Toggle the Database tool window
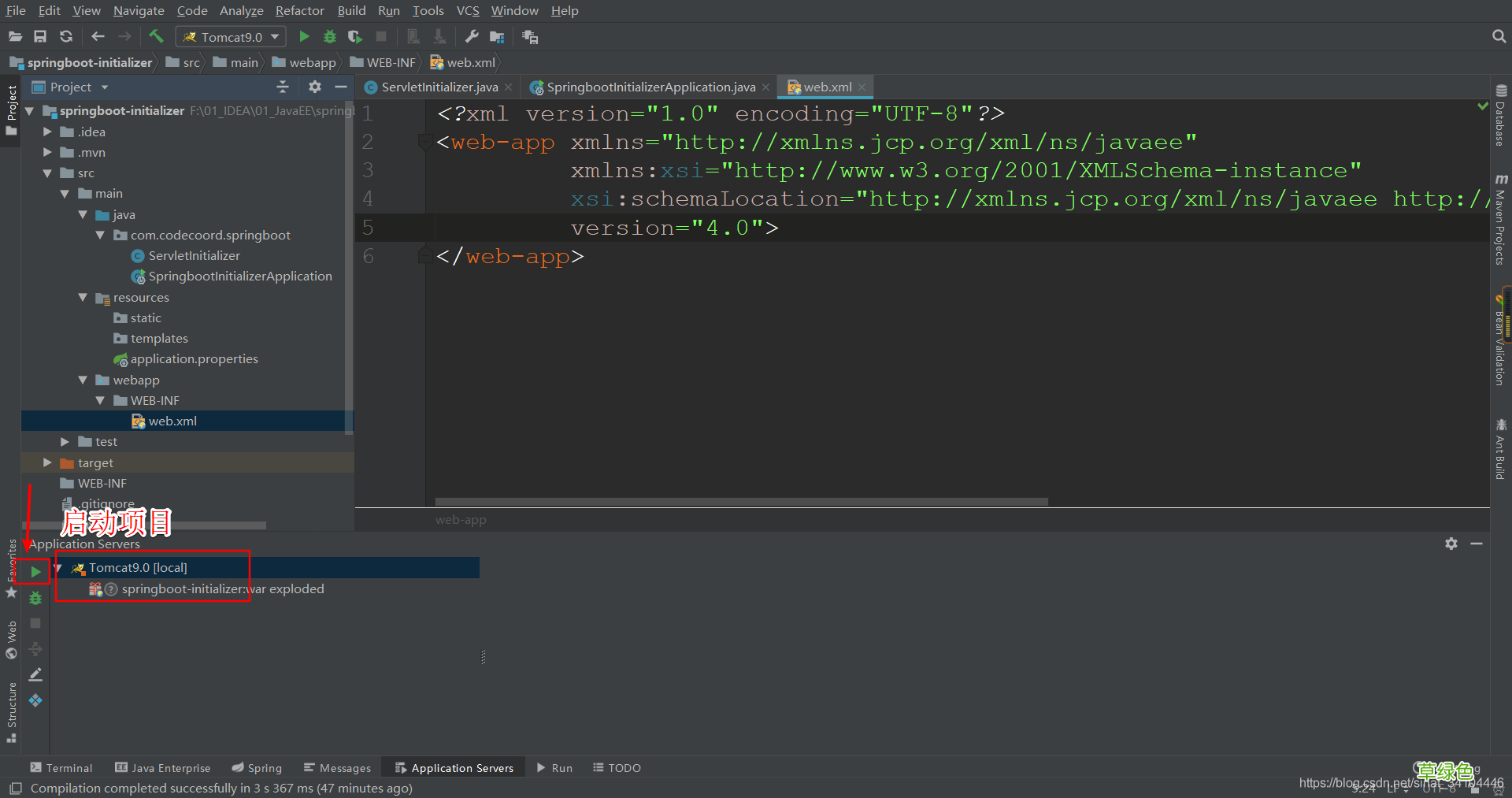The width and height of the screenshot is (1512, 798). [1500, 117]
